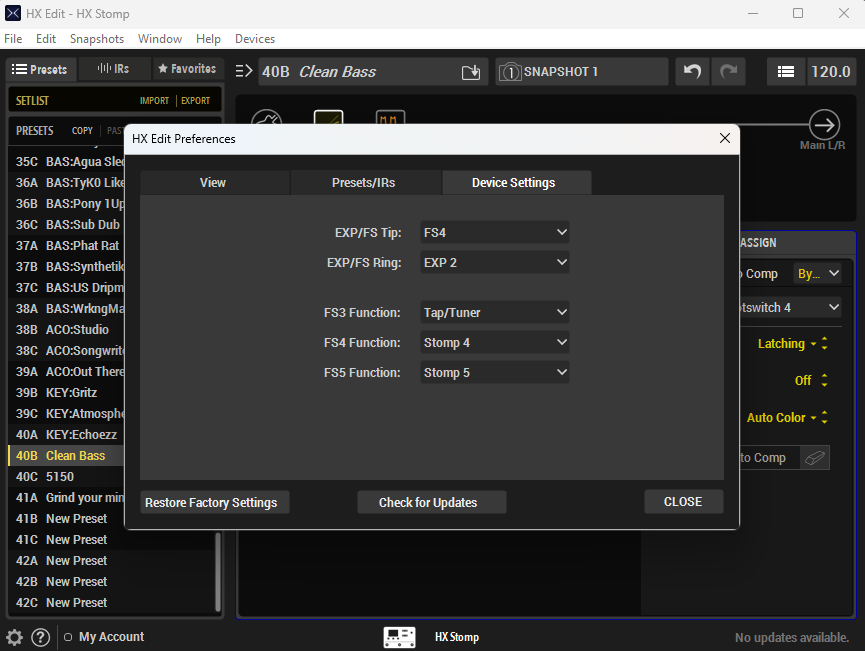Open the FS4 Function dropdown
The width and height of the screenshot is (865, 651).
[x=494, y=343]
